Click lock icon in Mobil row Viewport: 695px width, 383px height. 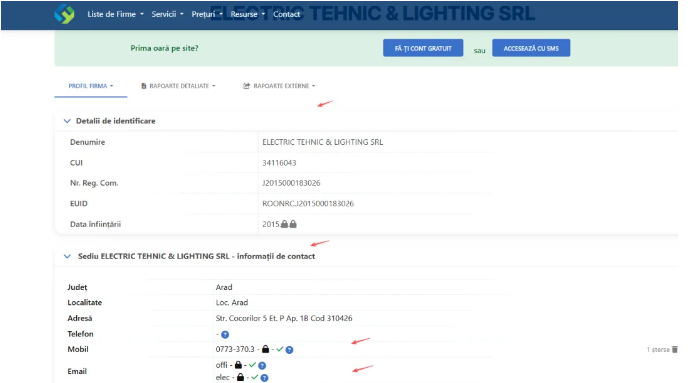point(266,349)
